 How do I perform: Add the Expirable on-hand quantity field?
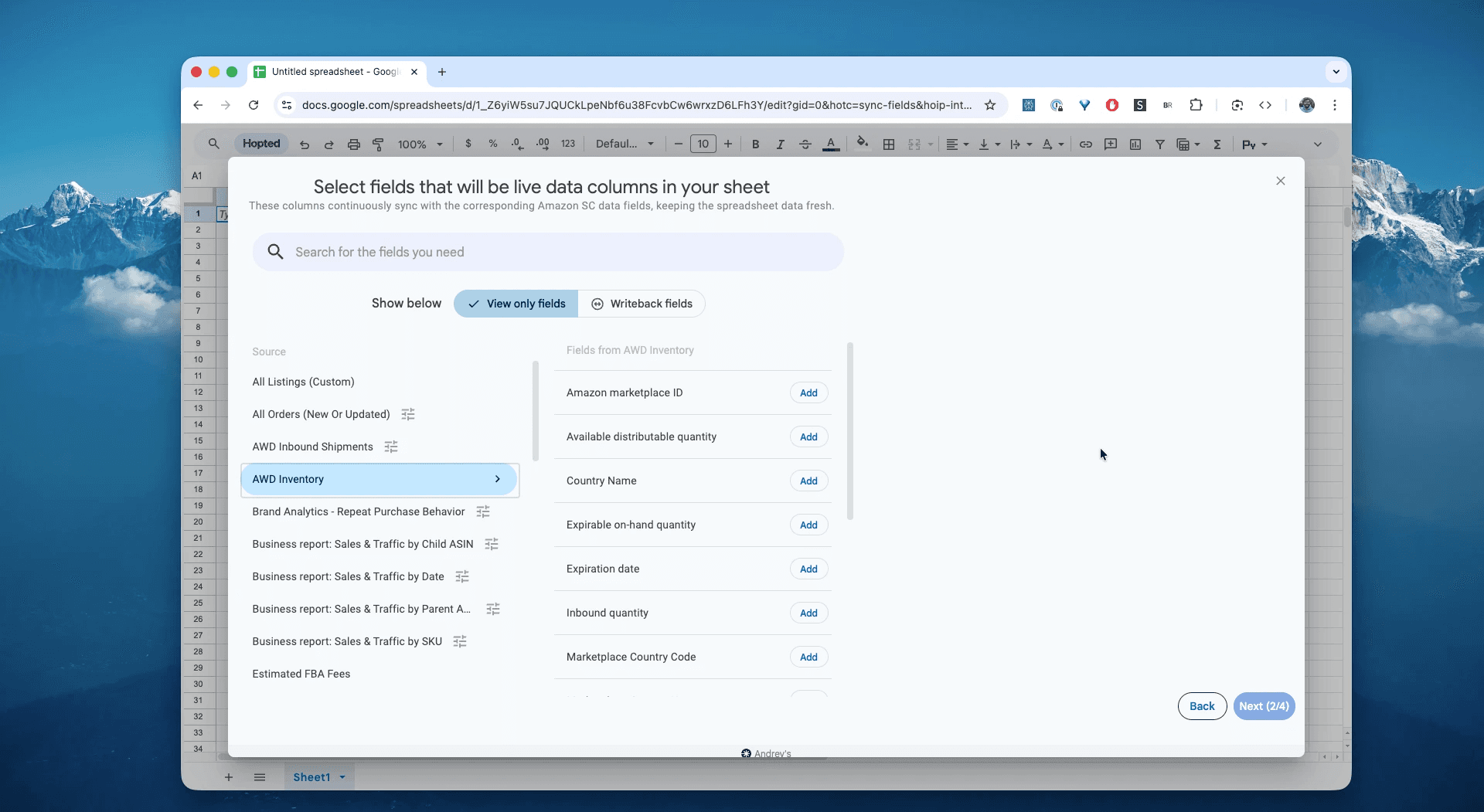click(808, 525)
